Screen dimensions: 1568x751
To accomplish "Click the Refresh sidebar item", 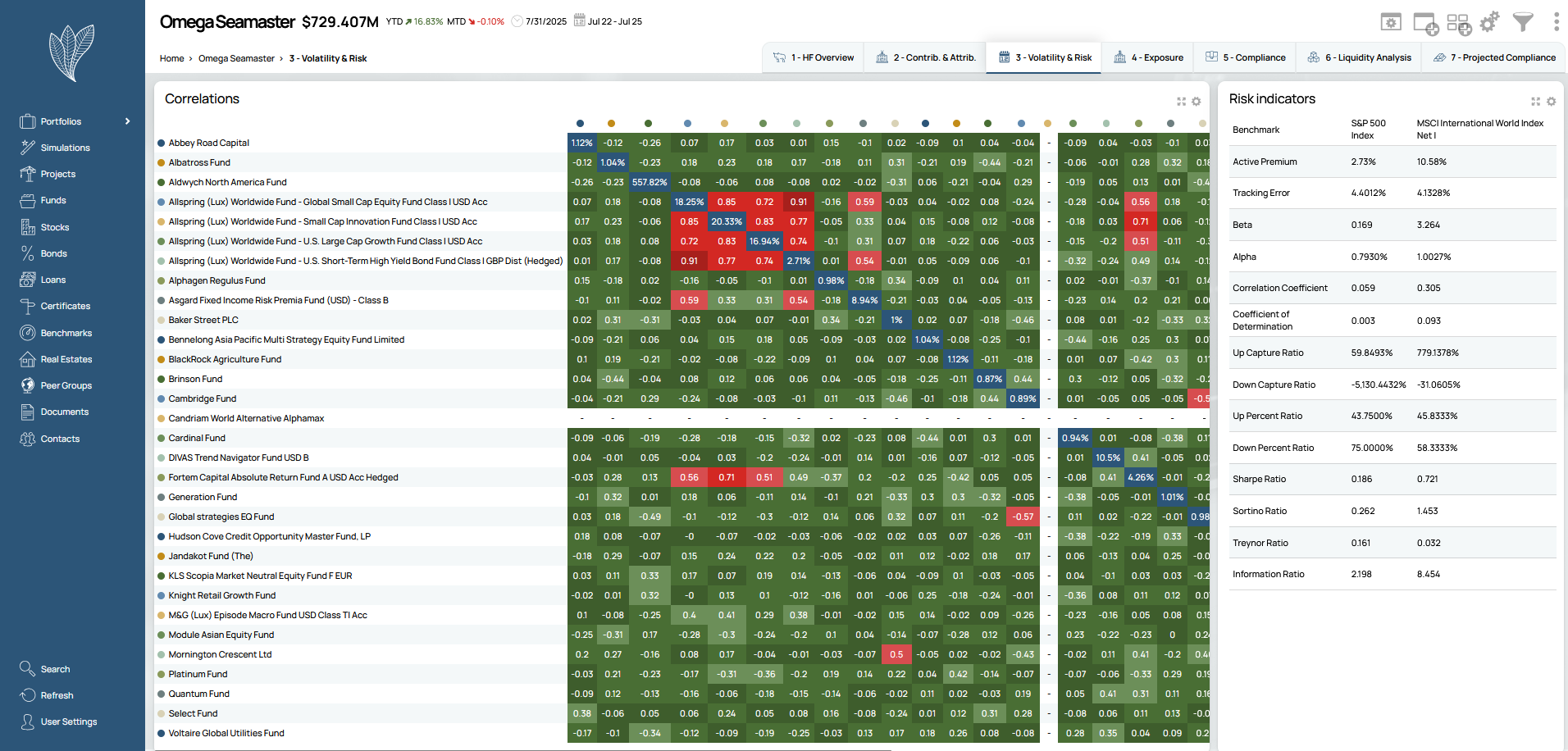I will pyautogui.click(x=57, y=695).
